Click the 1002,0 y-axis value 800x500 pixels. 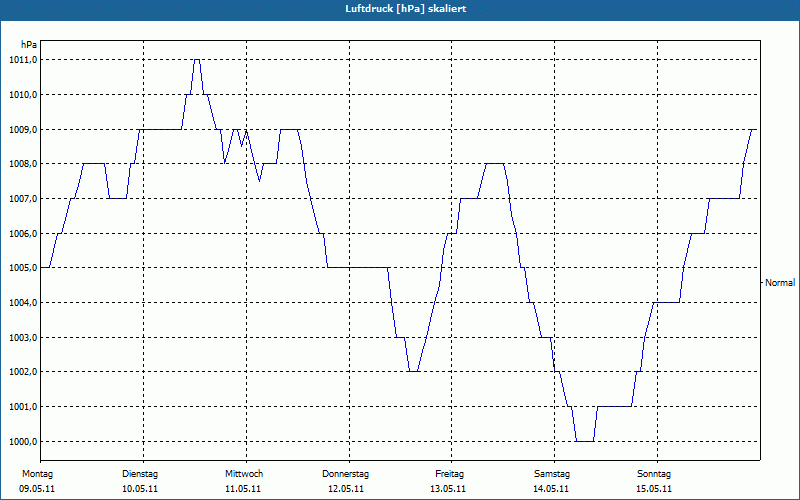pos(23,372)
